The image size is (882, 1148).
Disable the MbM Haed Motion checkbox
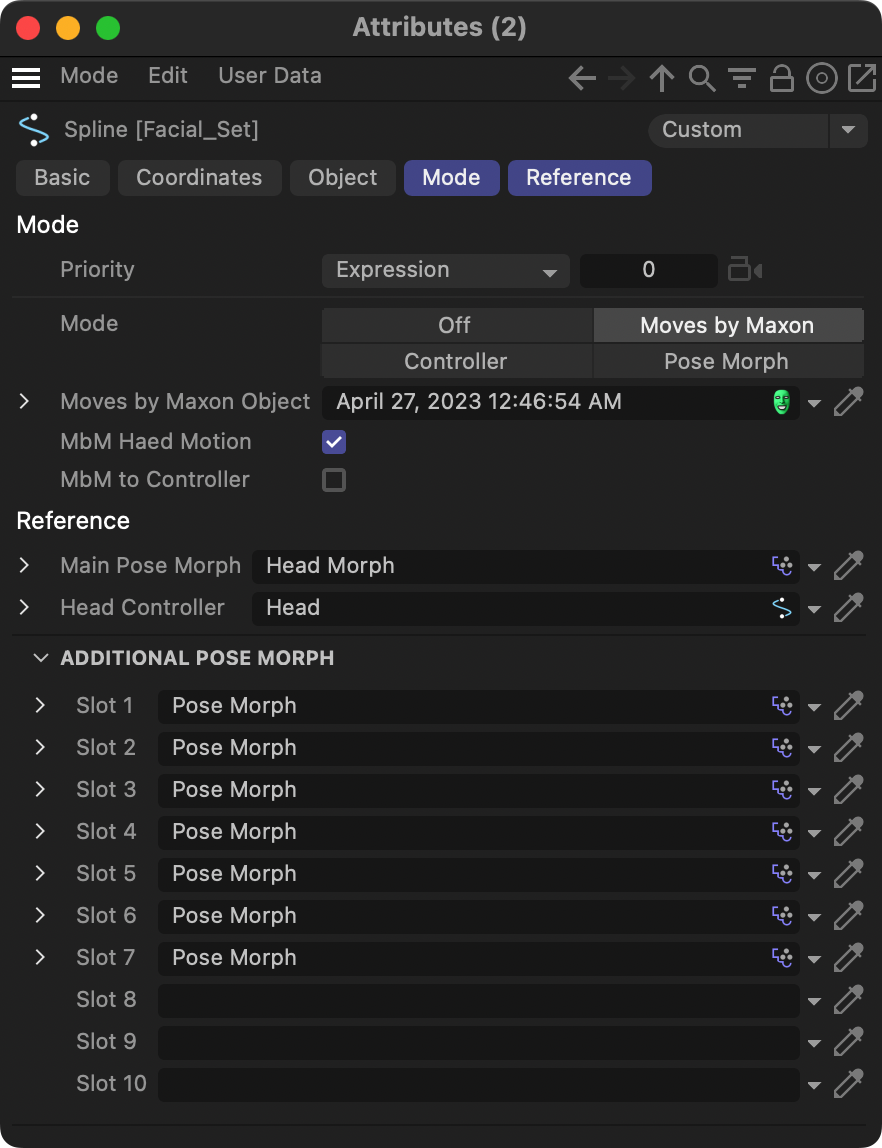(334, 442)
